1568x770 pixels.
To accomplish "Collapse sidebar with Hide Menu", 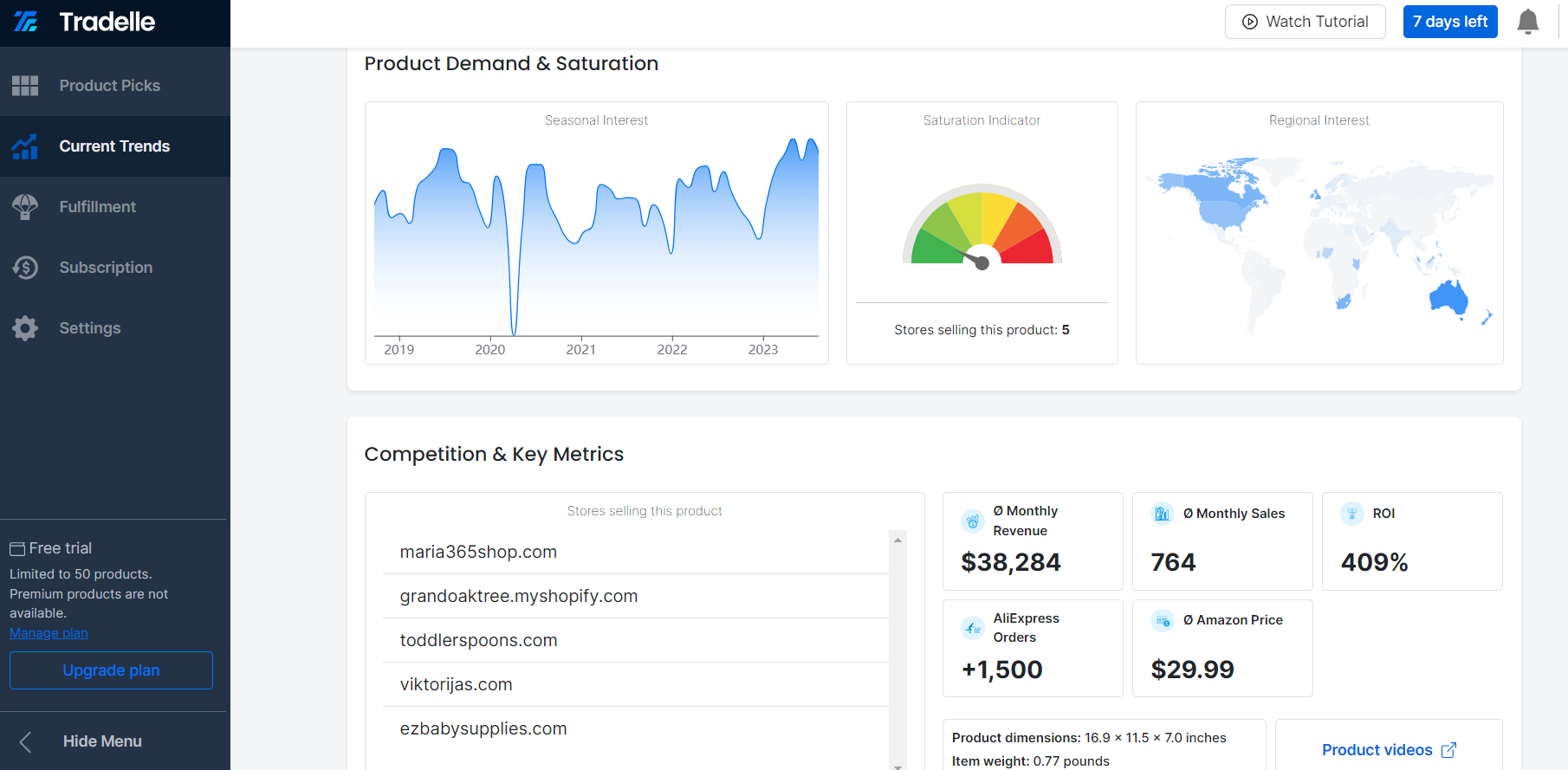I will (113, 741).
